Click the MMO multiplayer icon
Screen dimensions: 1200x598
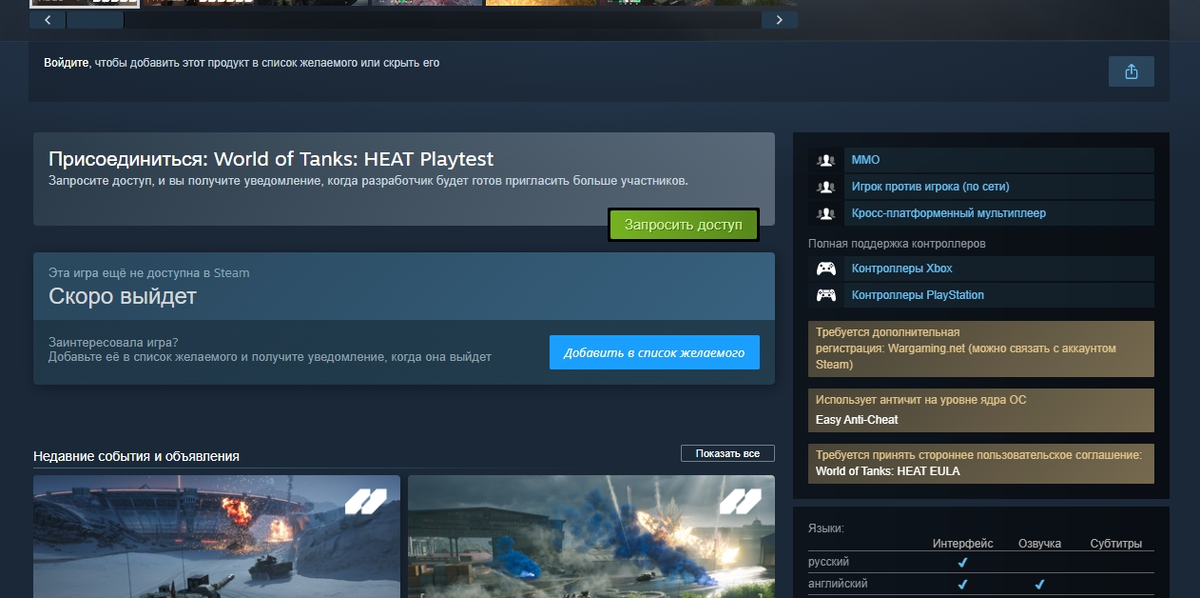(825, 160)
